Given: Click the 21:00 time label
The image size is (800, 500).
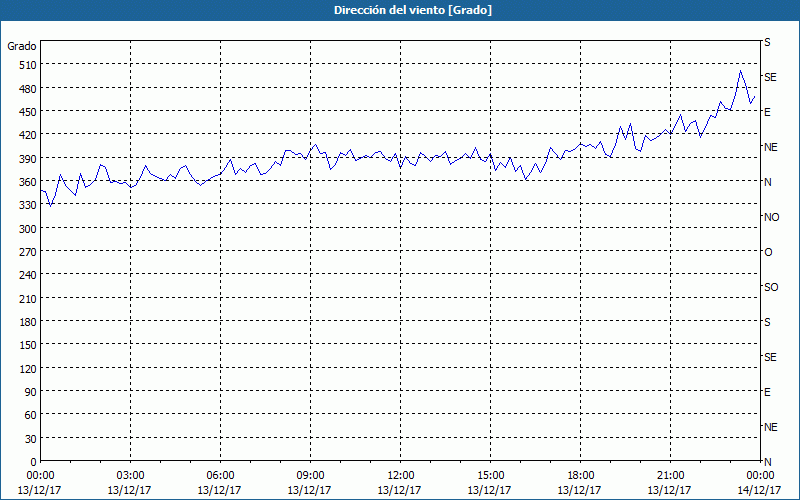Looking at the screenshot, I should 670,476.
